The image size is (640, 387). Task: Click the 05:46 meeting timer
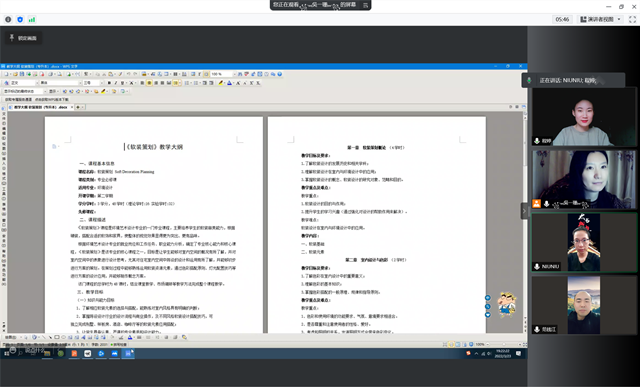pyautogui.click(x=562, y=19)
